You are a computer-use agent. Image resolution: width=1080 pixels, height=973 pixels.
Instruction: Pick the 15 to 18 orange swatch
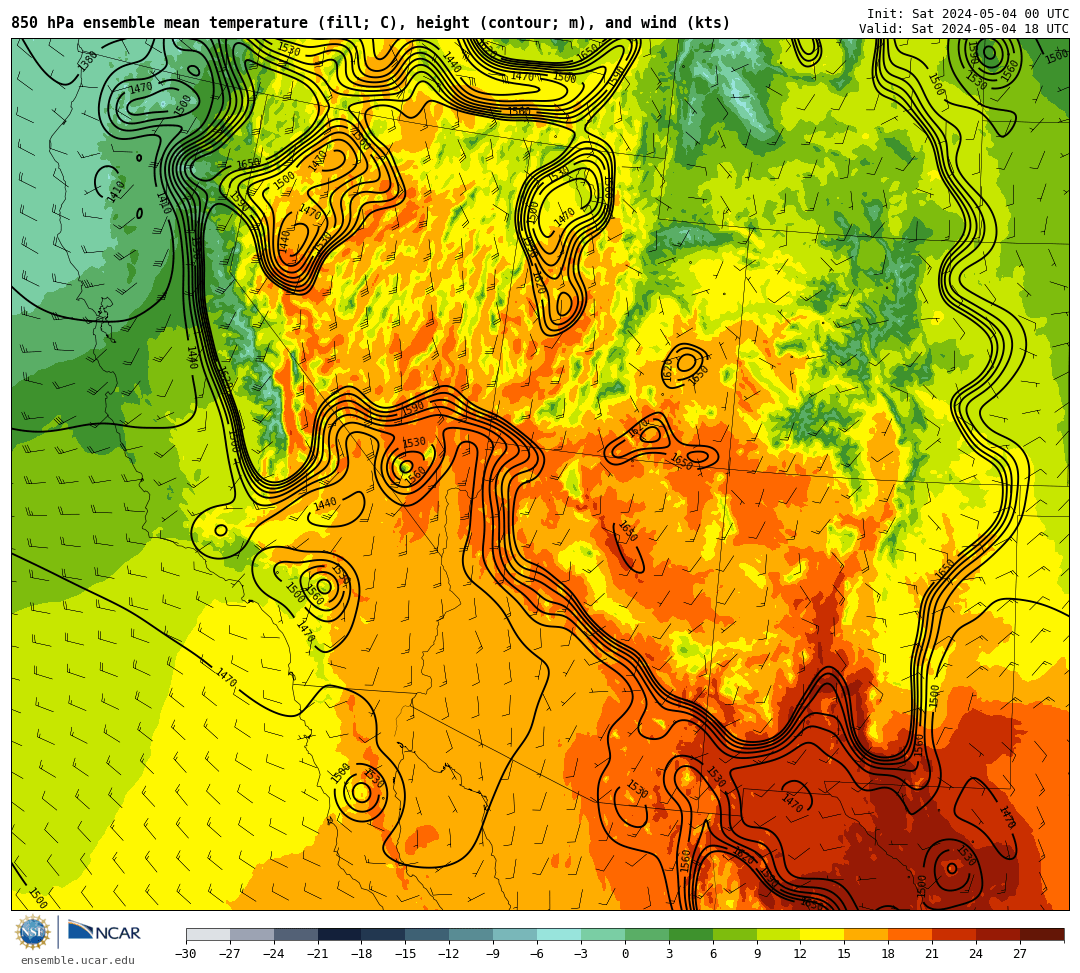pyautogui.click(x=866, y=934)
